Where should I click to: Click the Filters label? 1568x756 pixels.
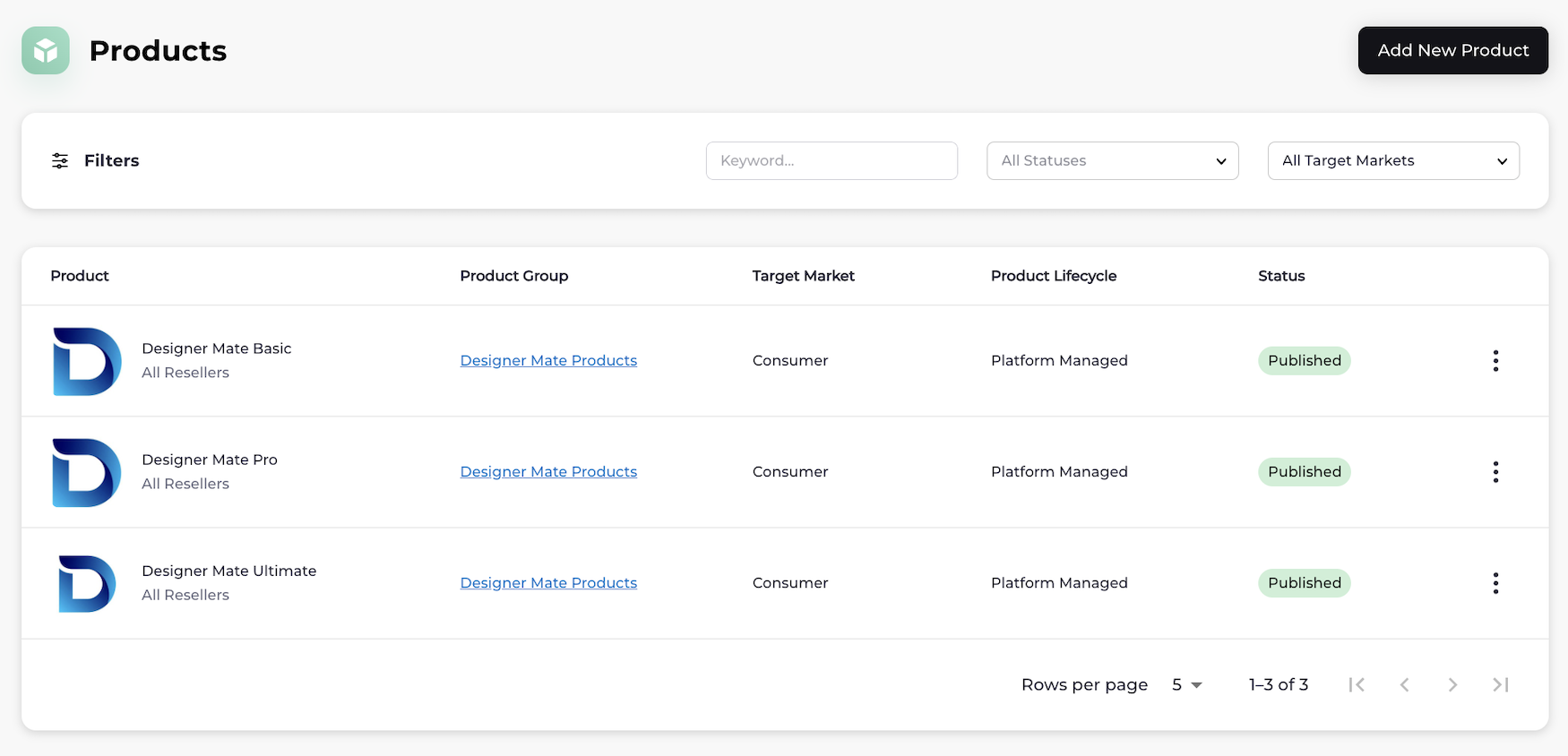[x=112, y=160]
